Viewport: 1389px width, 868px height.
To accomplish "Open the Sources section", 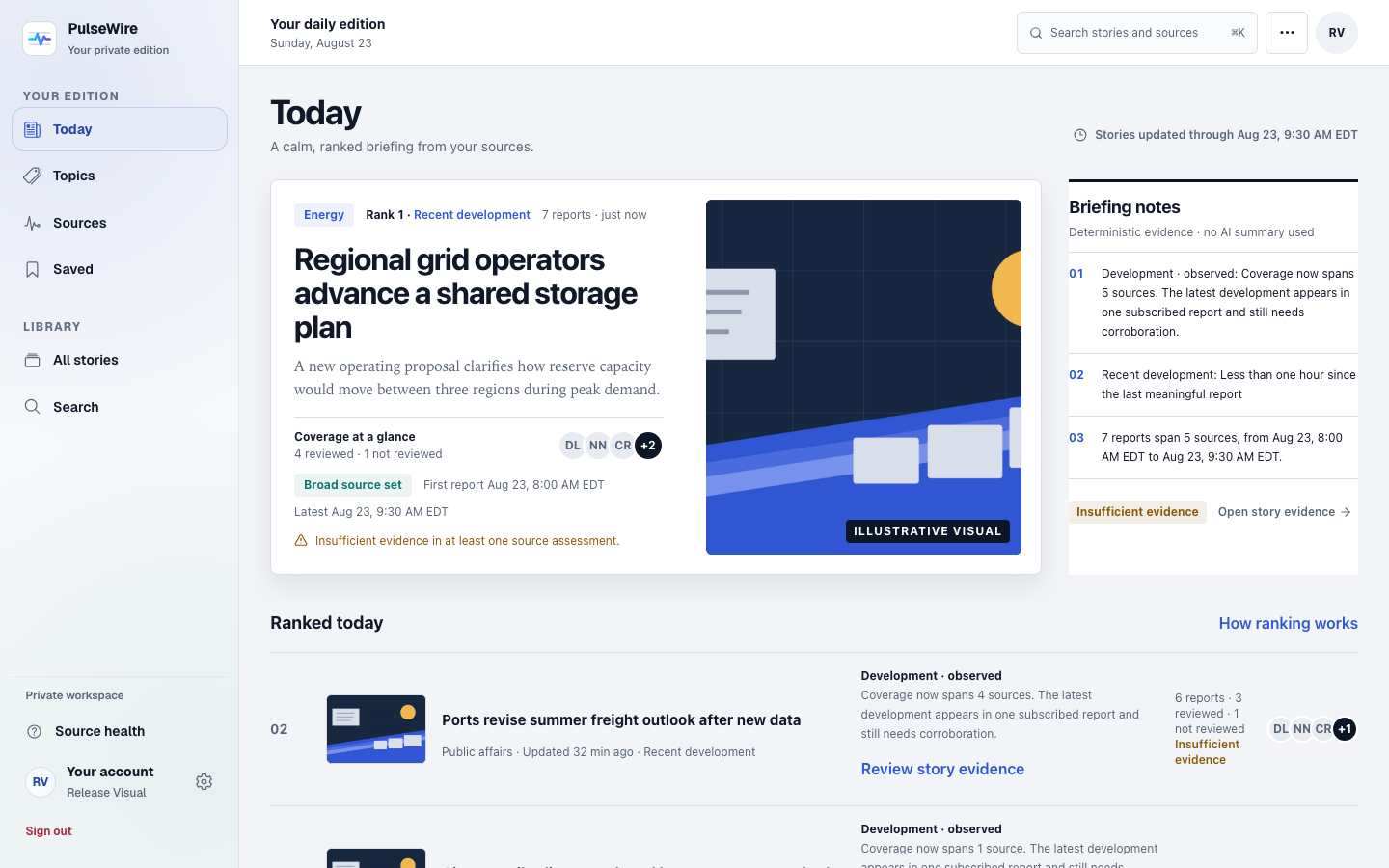I will (120, 223).
